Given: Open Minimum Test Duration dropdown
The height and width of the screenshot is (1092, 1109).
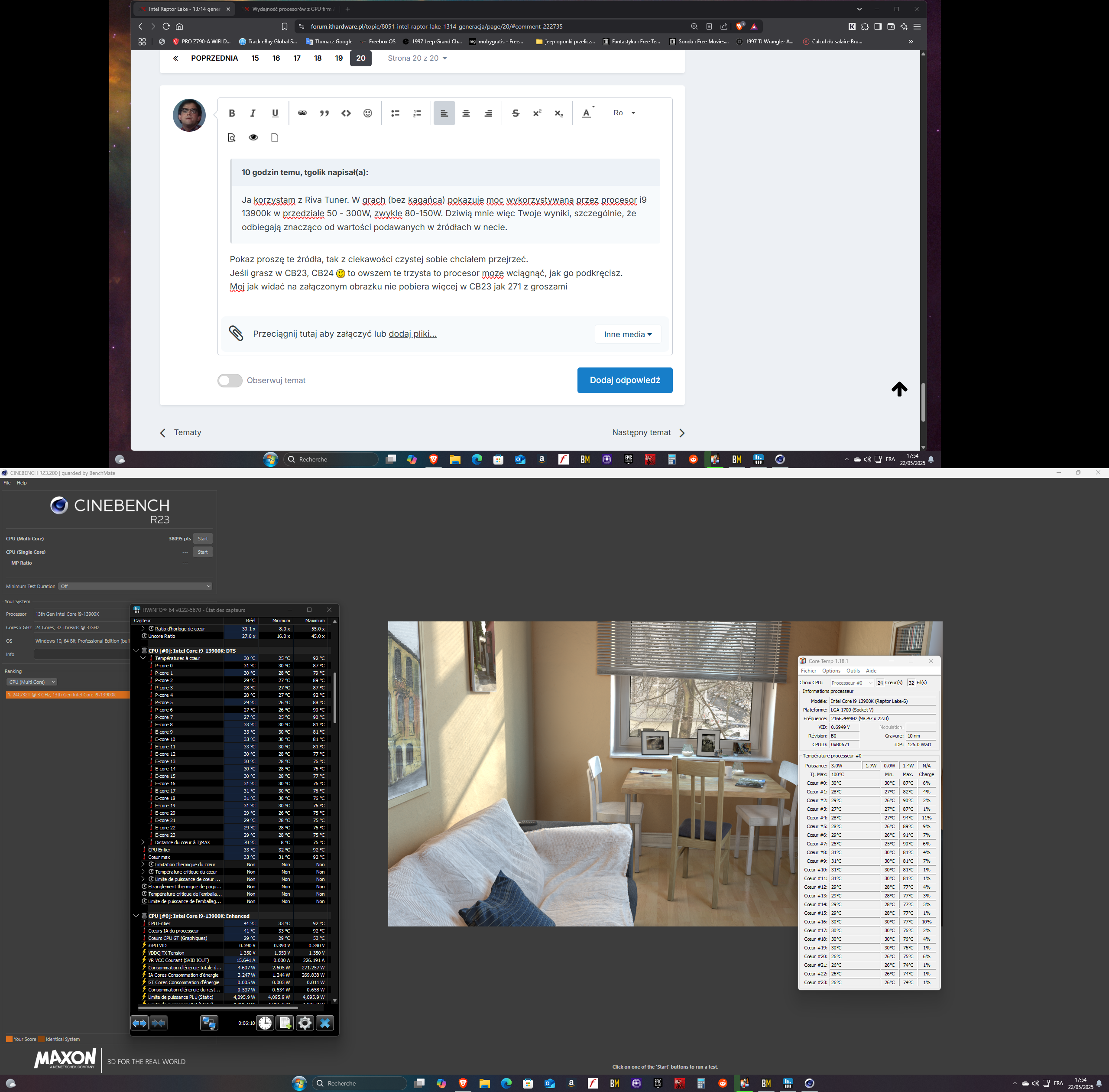Looking at the screenshot, I should (135, 586).
